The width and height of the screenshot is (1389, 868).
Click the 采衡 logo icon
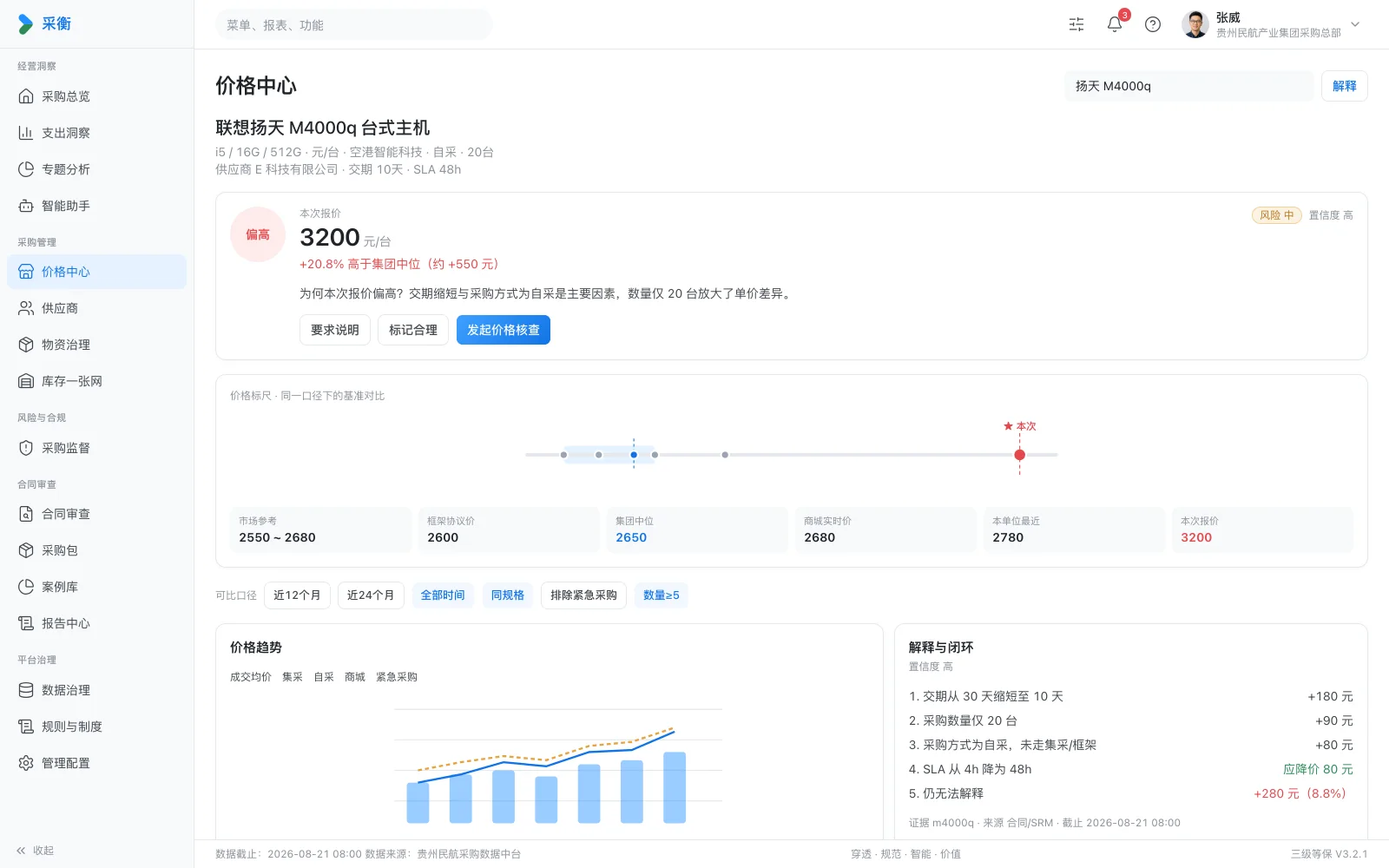coord(25,24)
